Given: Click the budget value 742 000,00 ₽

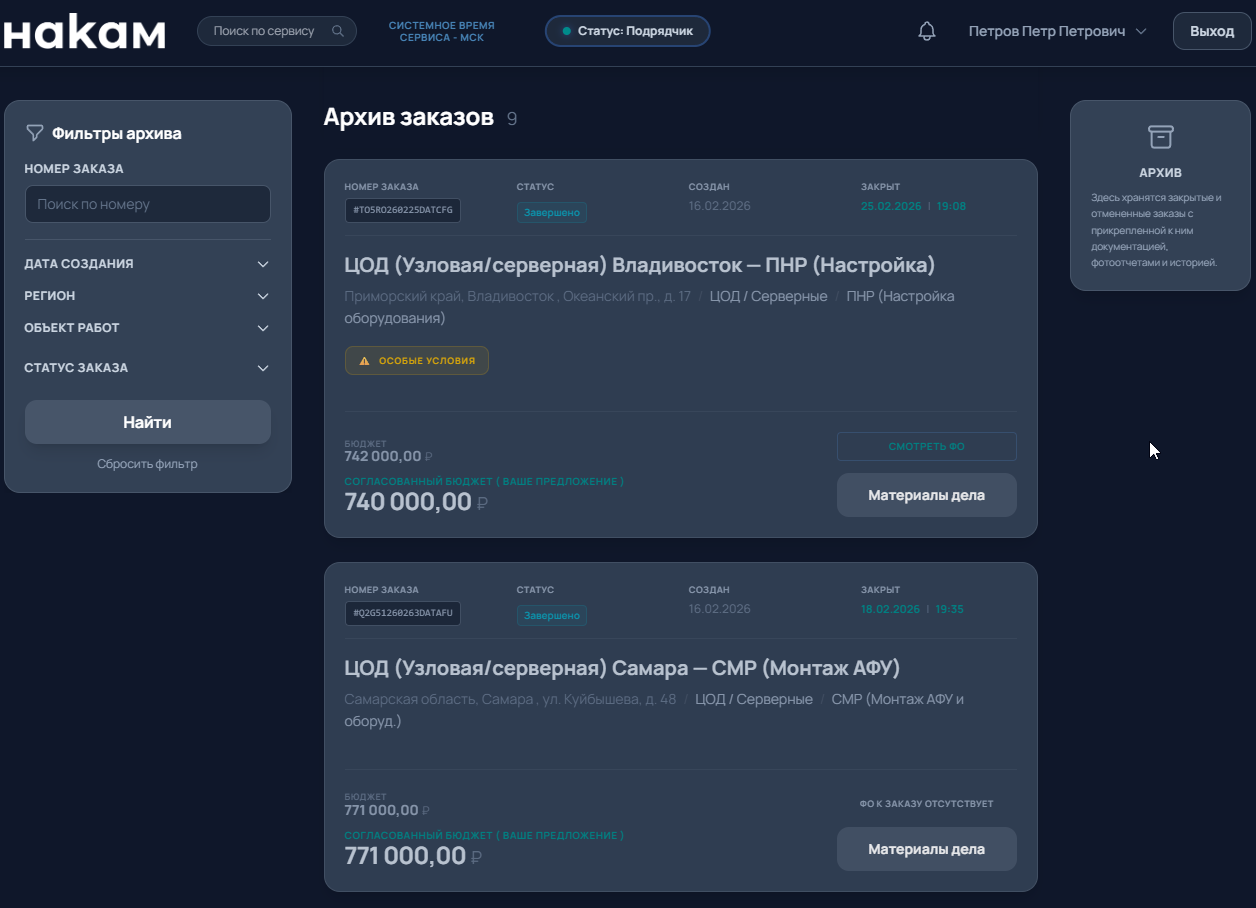Looking at the screenshot, I should 388,456.
